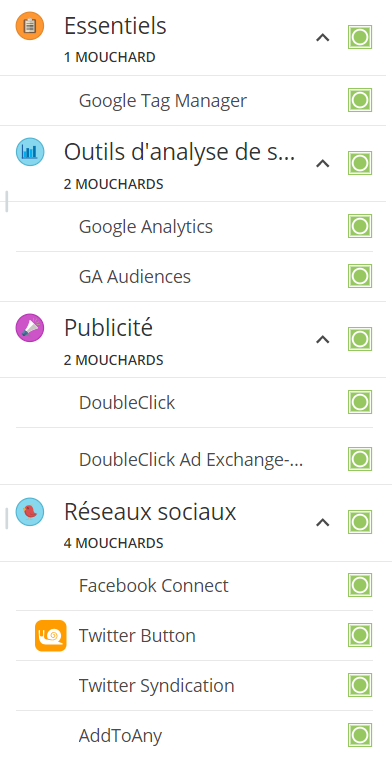Image resolution: width=392 pixels, height=767 pixels.
Task: Click the blue bar-chart analytics icon
Action: coord(30,152)
